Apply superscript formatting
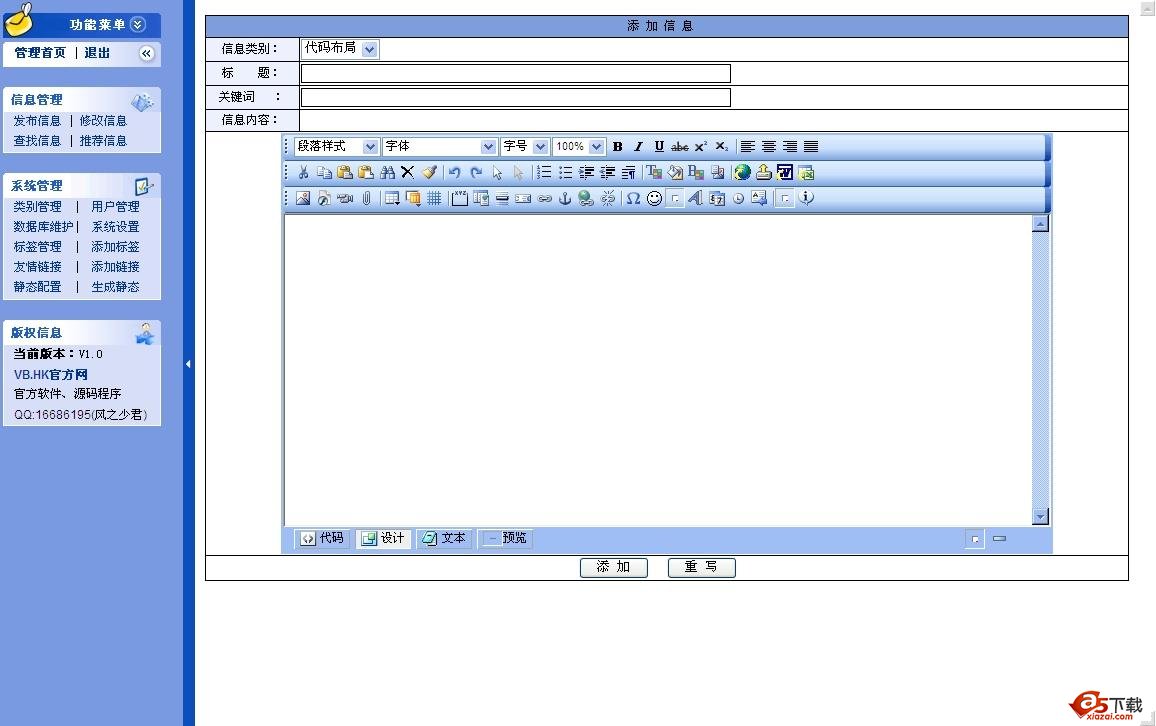Screen dimensions: 1156x726 point(700,147)
